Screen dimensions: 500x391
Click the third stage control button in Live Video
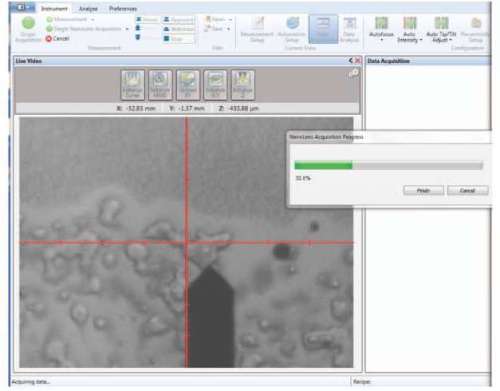pyautogui.click(x=188, y=85)
